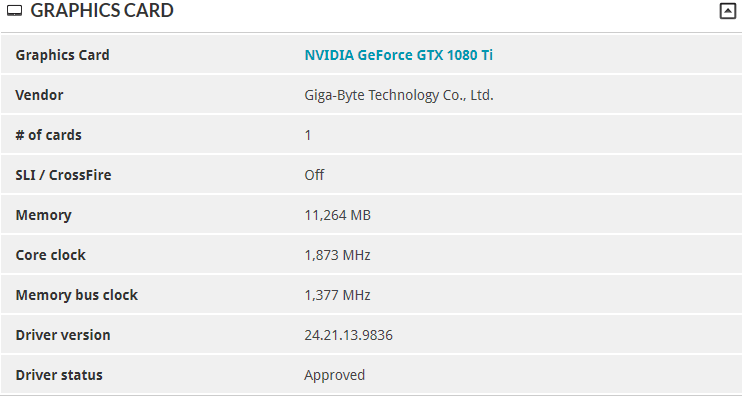Click the Approved driver status value
The width and height of the screenshot is (742, 397).
pos(335,375)
